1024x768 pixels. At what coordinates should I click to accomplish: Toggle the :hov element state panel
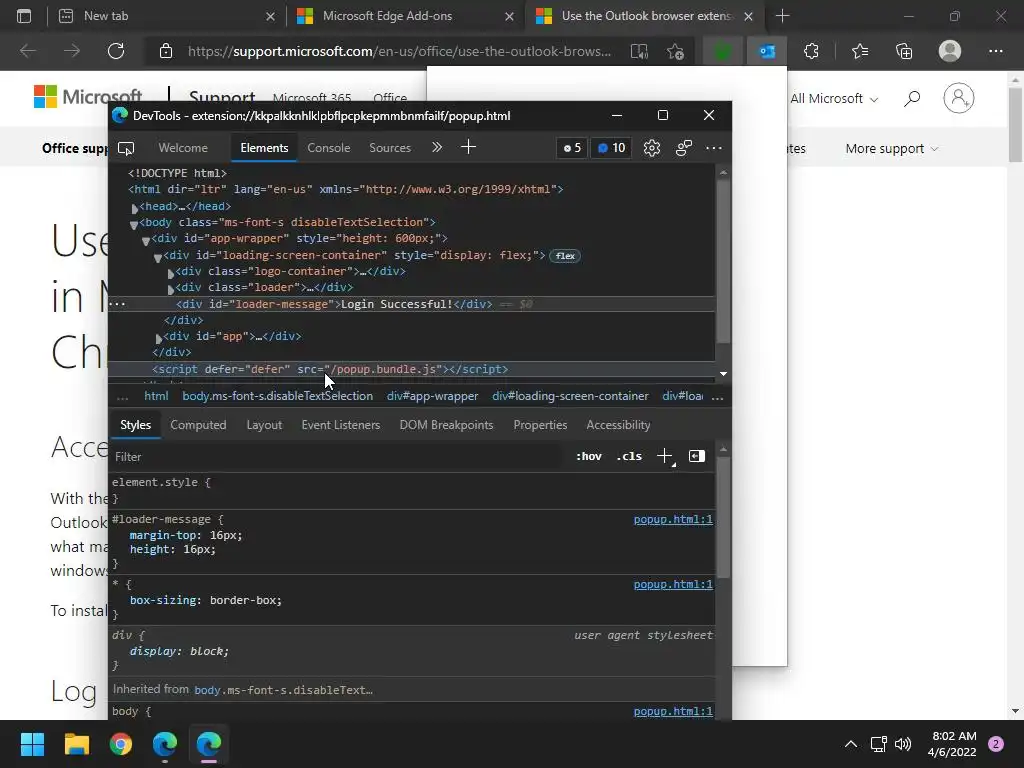[x=588, y=456]
